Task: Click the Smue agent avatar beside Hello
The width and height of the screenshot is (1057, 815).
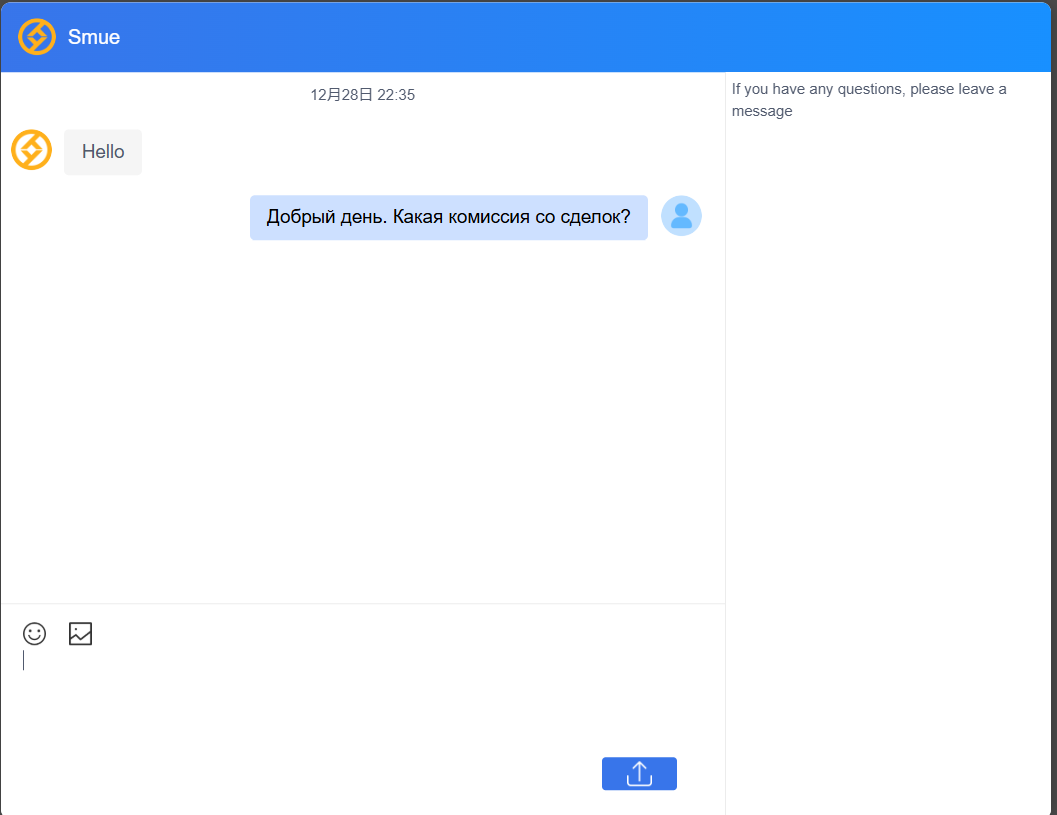Action: tap(31, 150)
